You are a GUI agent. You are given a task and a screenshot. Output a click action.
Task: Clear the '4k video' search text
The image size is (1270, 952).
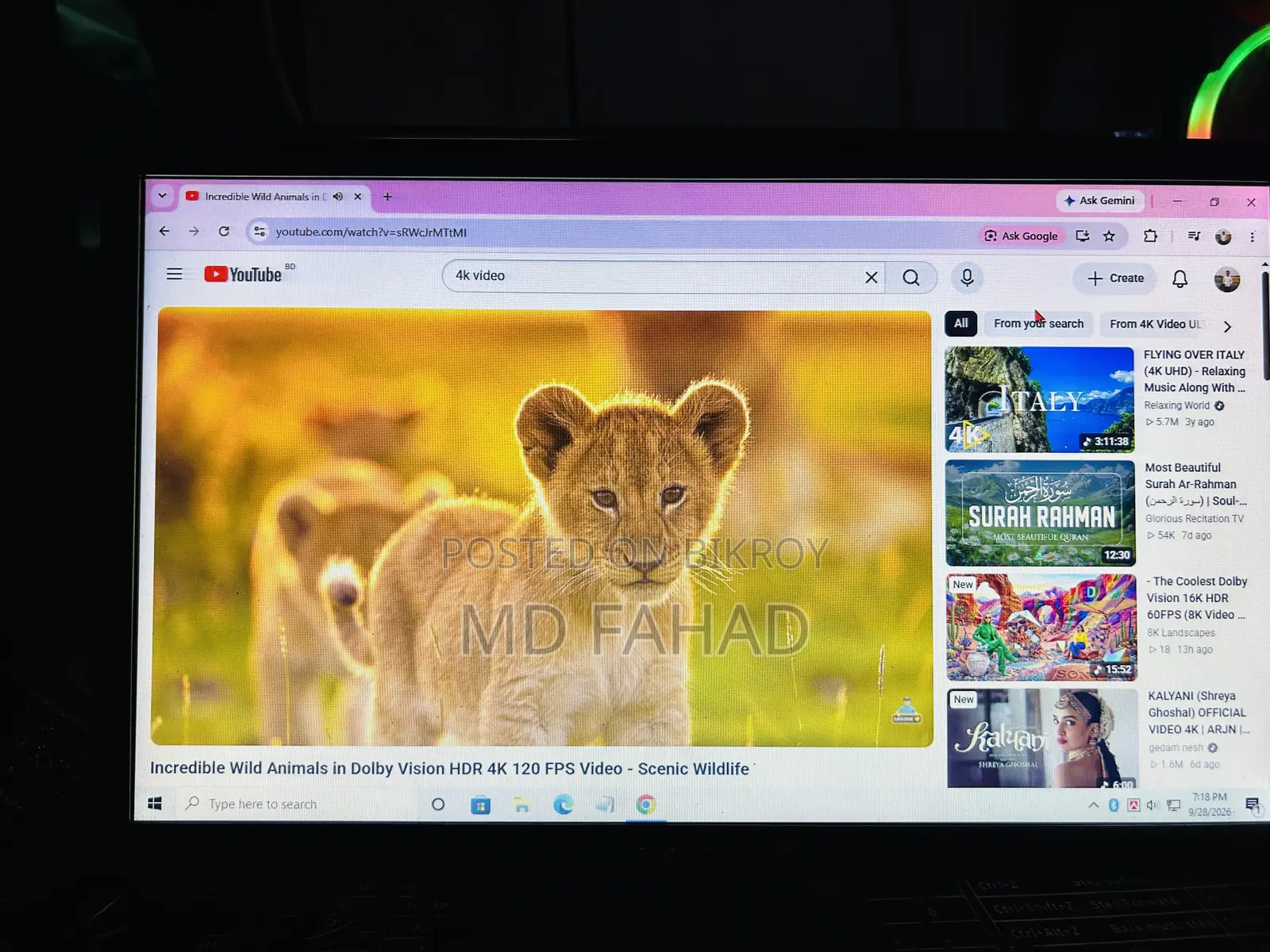pos(871,277)
